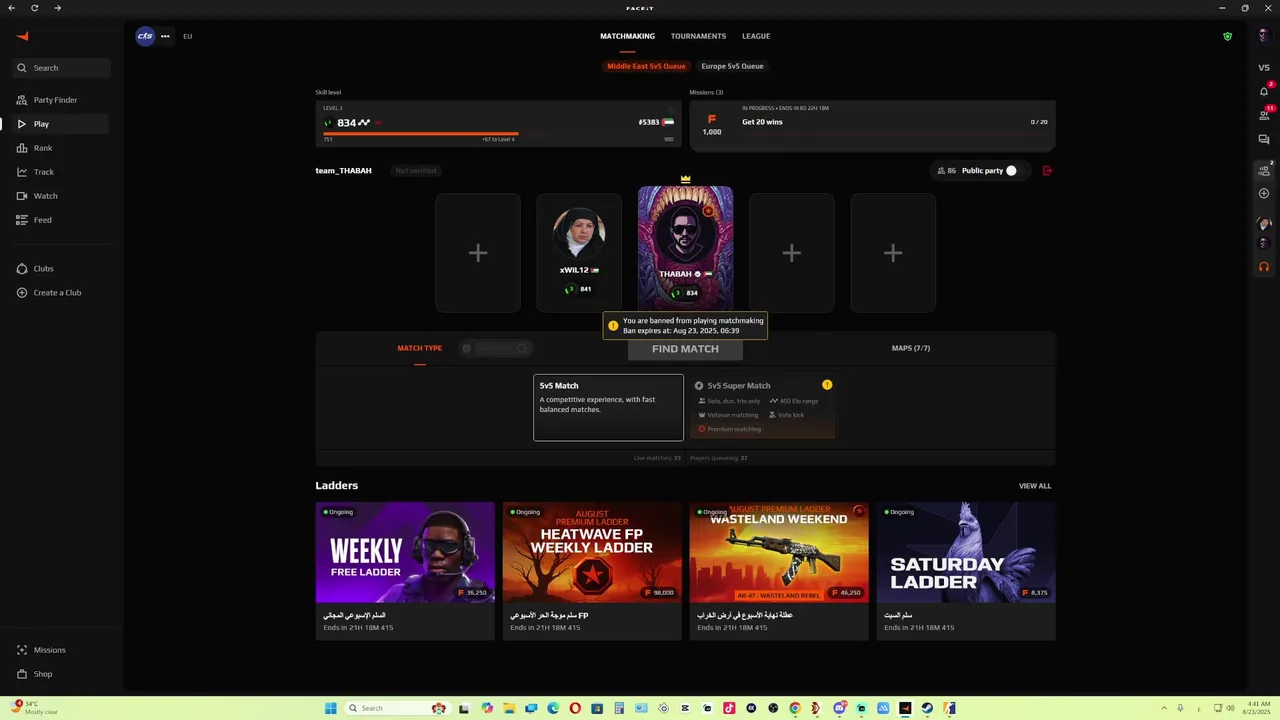Open Missions from the bottom sidebar
The image size is (1280, 720).
(62, 650)
